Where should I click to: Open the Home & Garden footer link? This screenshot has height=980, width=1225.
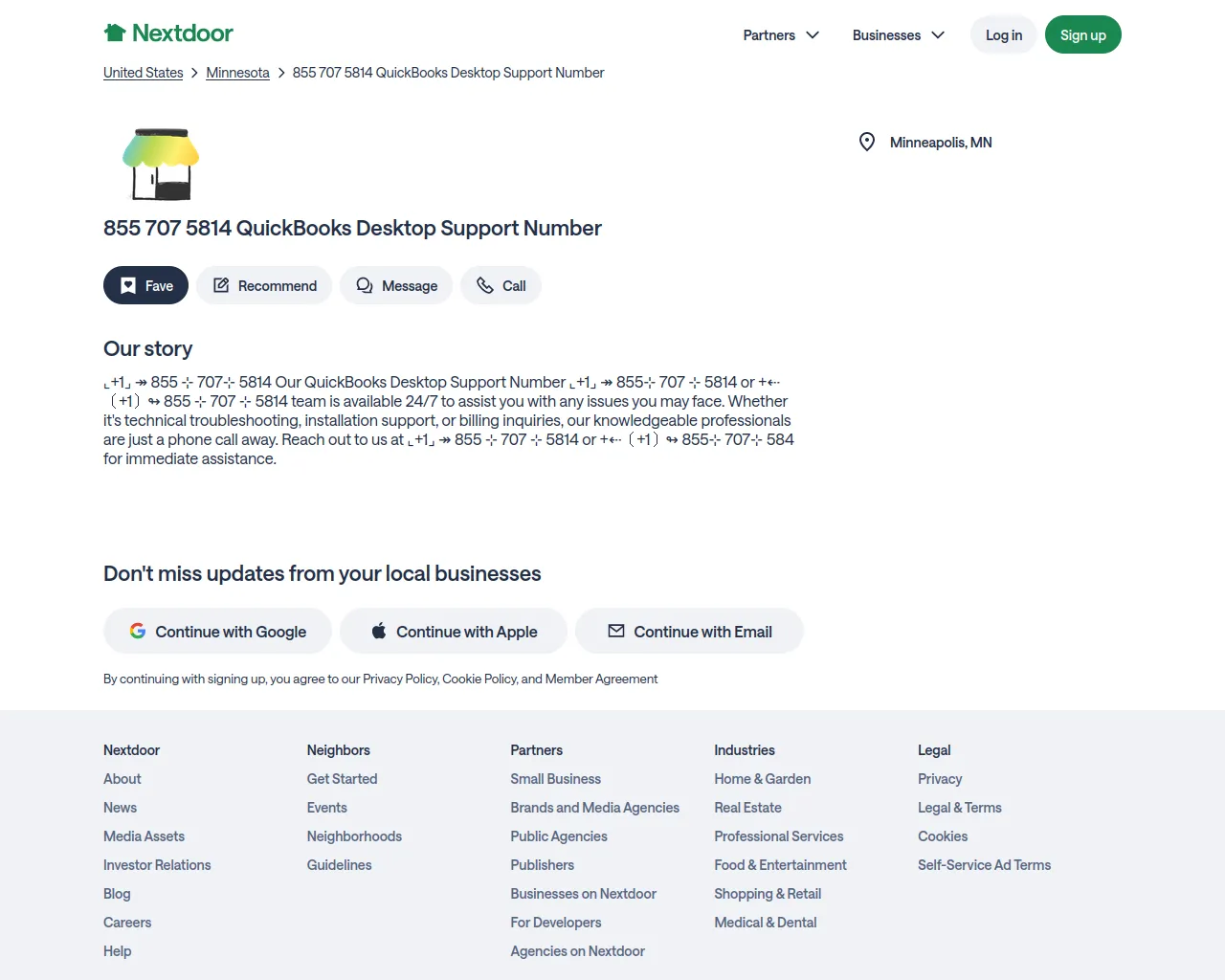click(763, 779)
